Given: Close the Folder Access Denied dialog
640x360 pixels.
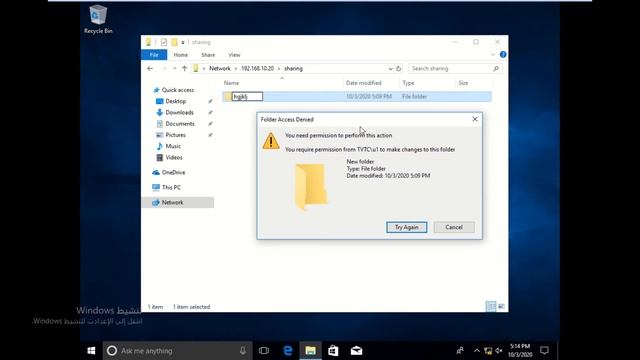Looking at the screenshot, I should pyautogui.click(x=475, y=119).
